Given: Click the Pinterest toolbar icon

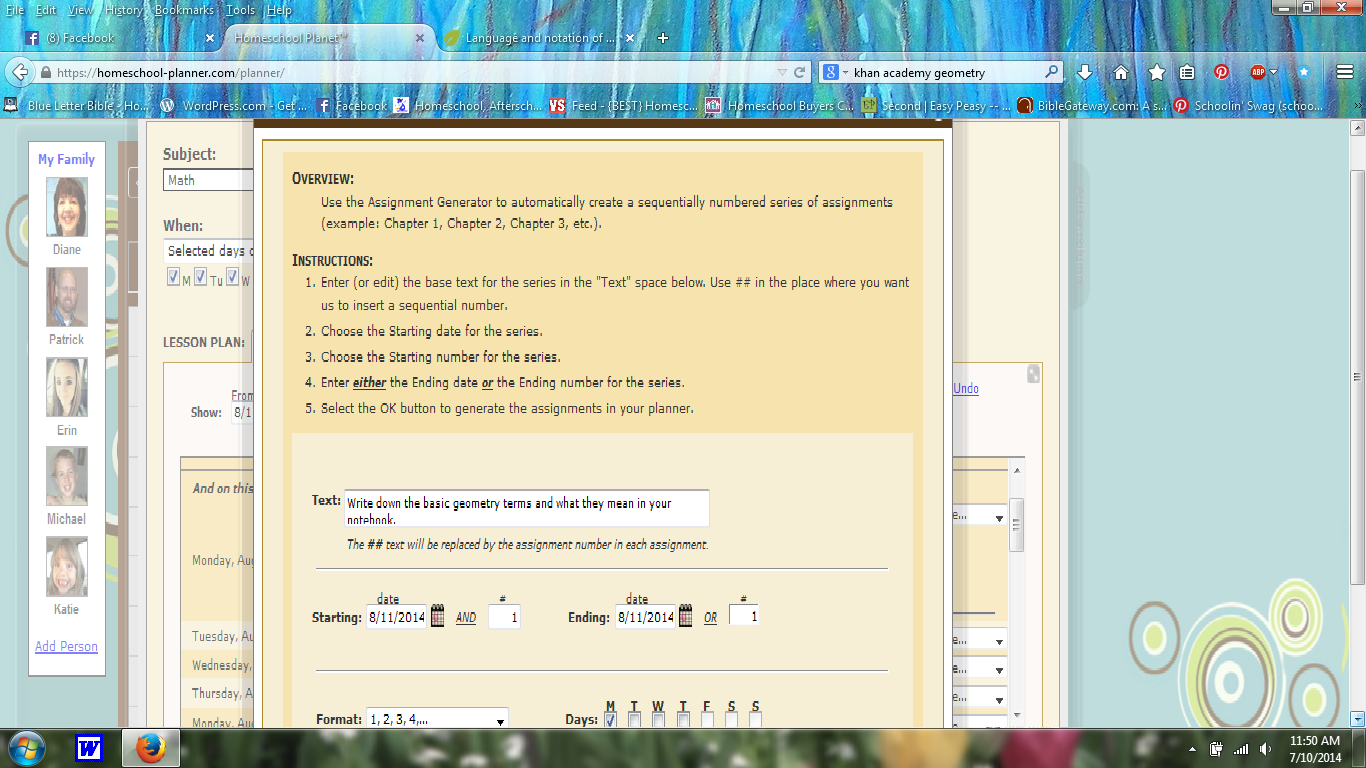Looking at the screenshot, I should 1221,73.
